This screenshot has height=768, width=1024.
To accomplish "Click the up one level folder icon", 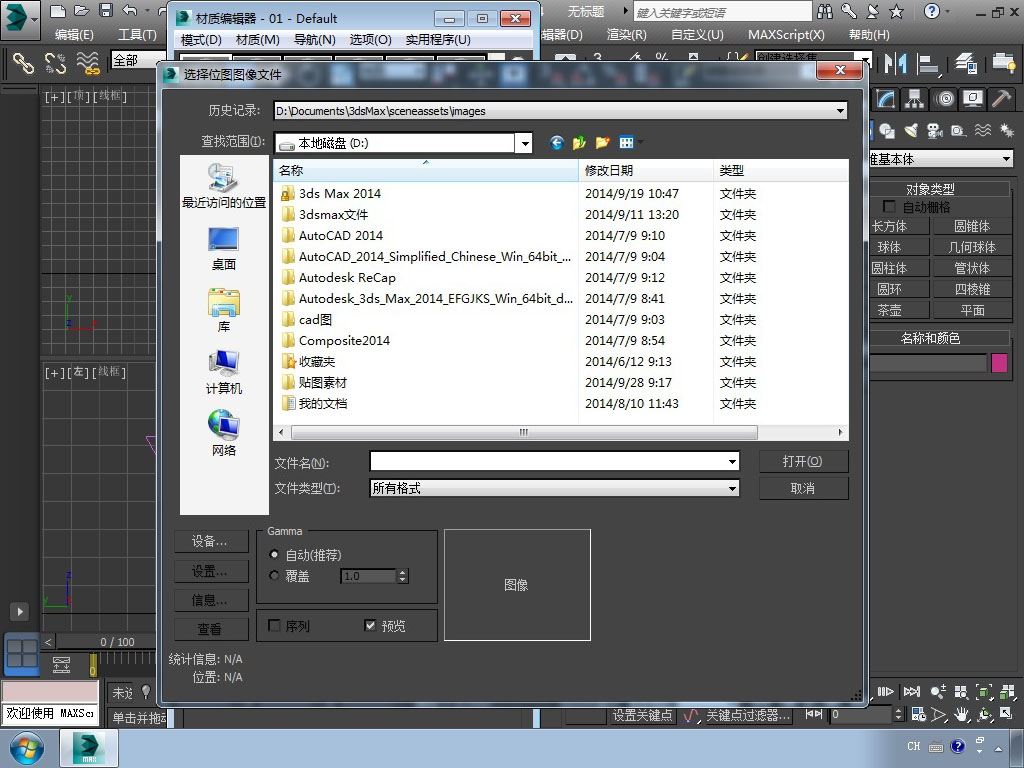I will pos(579,142).
